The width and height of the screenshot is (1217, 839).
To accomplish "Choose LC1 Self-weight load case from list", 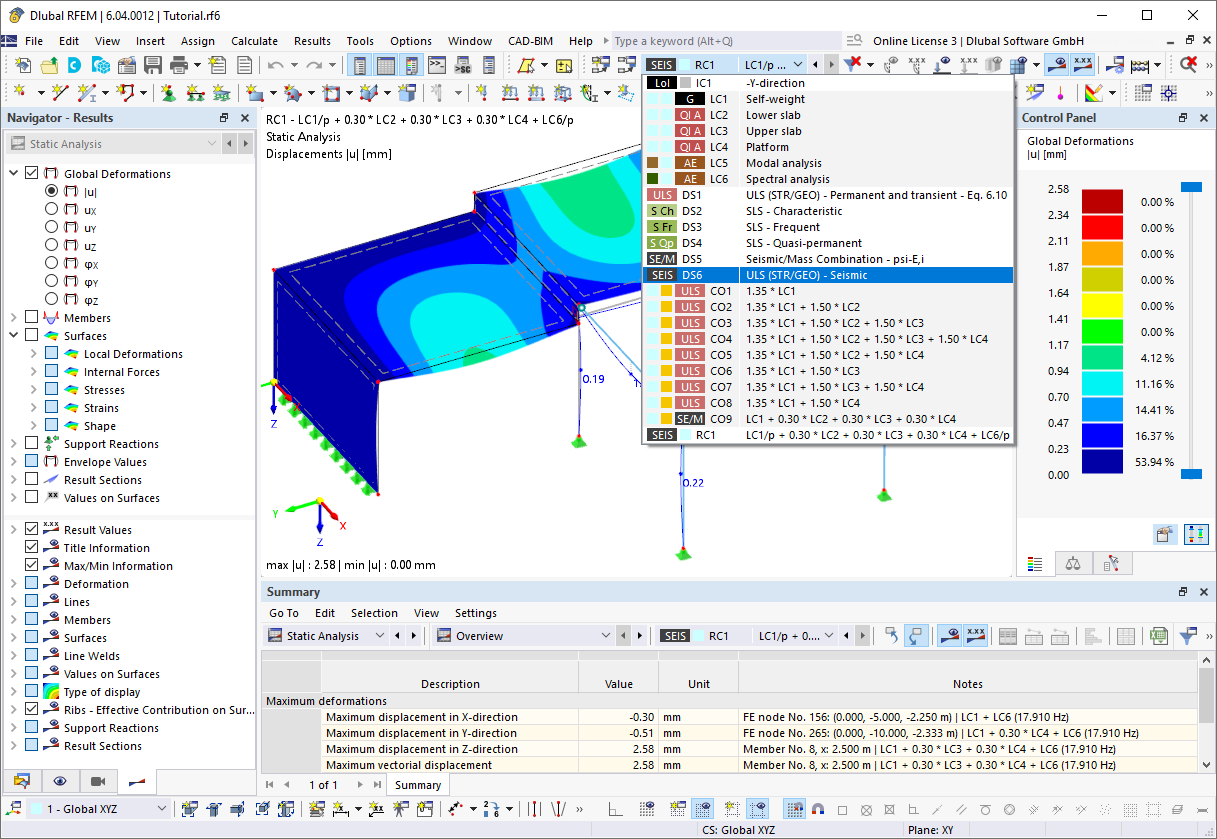I will click(x=828, y=99).
